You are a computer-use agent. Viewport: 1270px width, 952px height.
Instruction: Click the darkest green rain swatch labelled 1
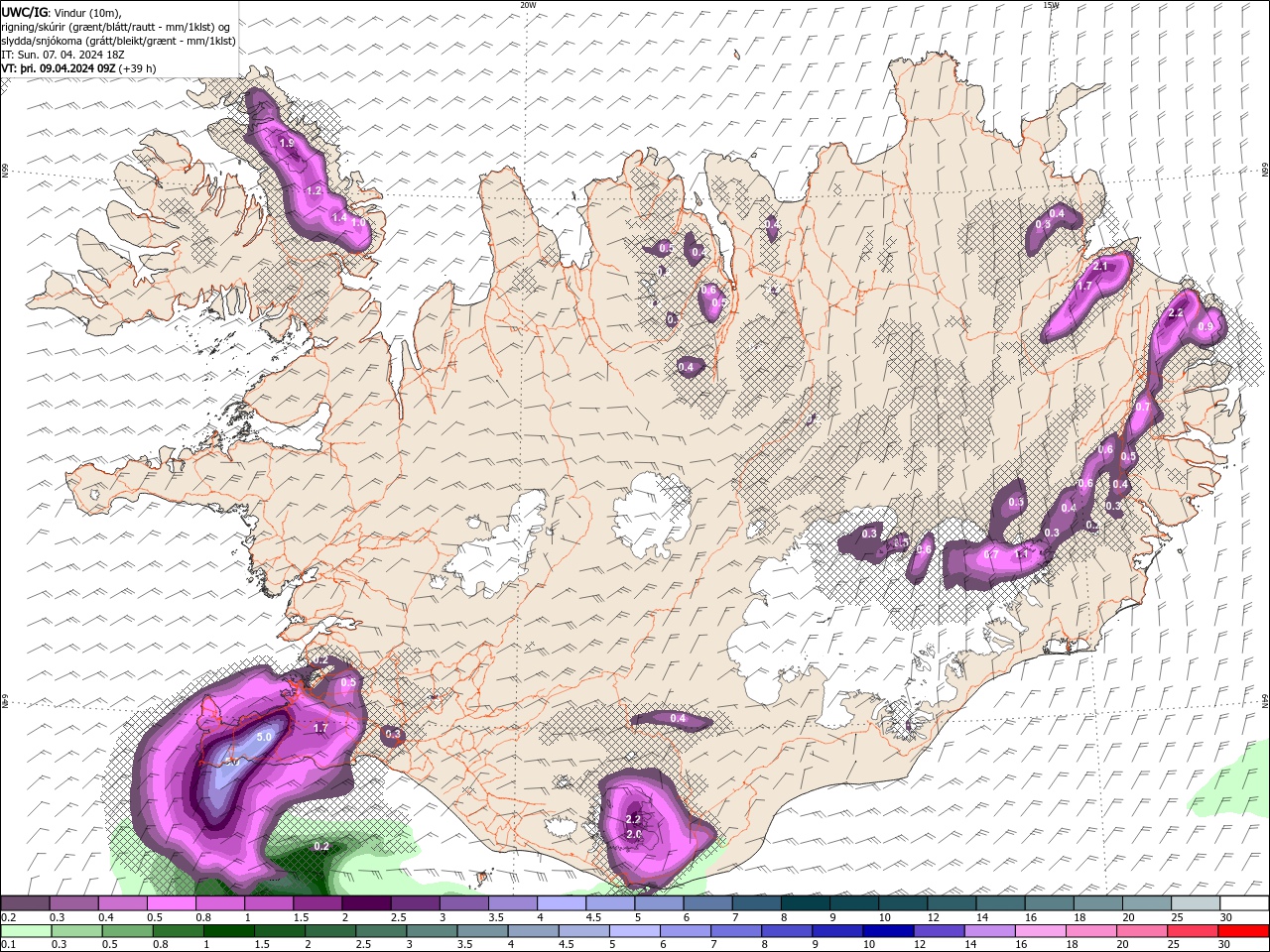229,931
